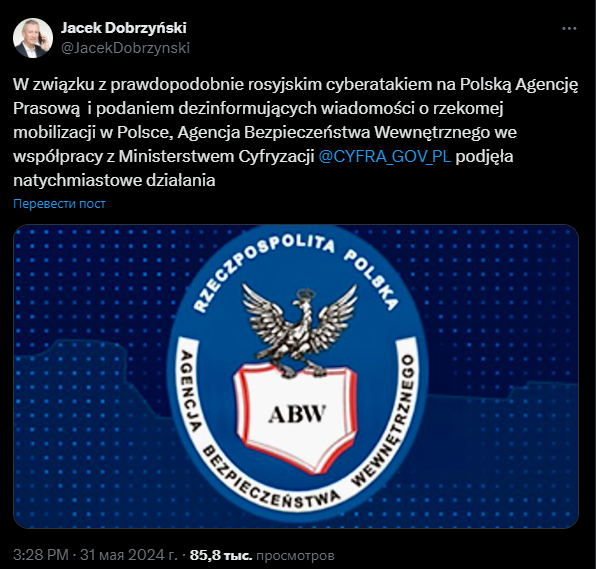Click the 85,8 тыс. view count
Viewport: 596px width, 569px height.
[221, 555]
